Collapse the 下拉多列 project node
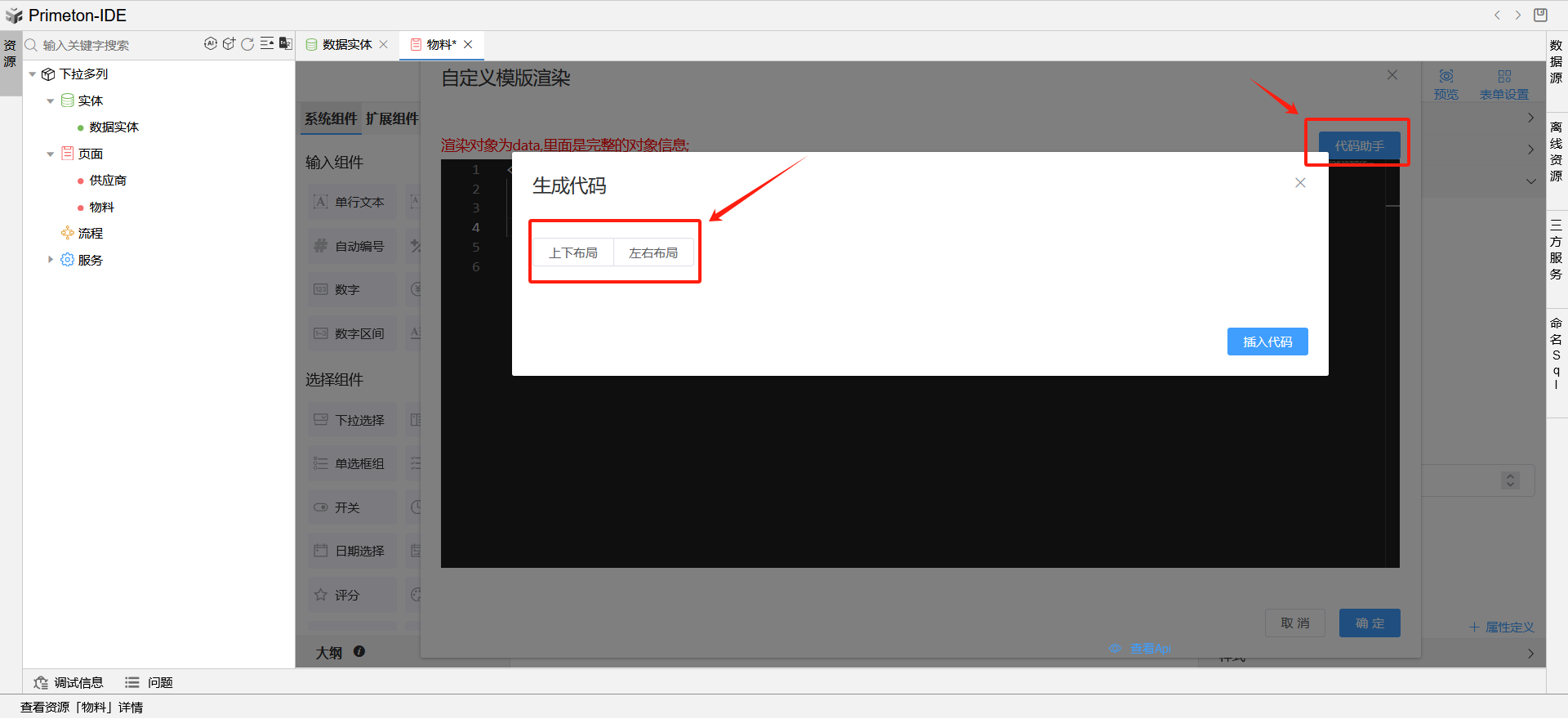The width and height of the screenshot is (1568, 719). (x=33, y=74)
